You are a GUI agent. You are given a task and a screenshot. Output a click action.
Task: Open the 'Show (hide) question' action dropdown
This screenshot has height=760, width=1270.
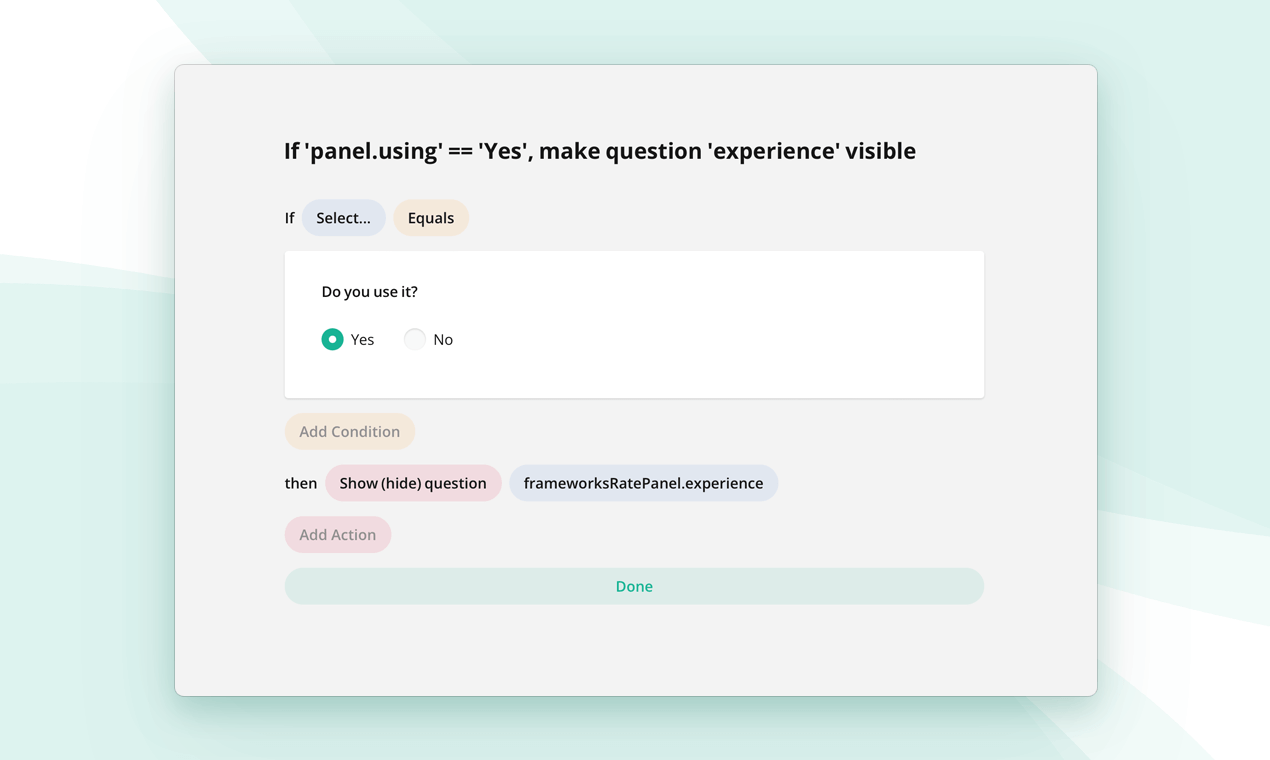(412, 483)
